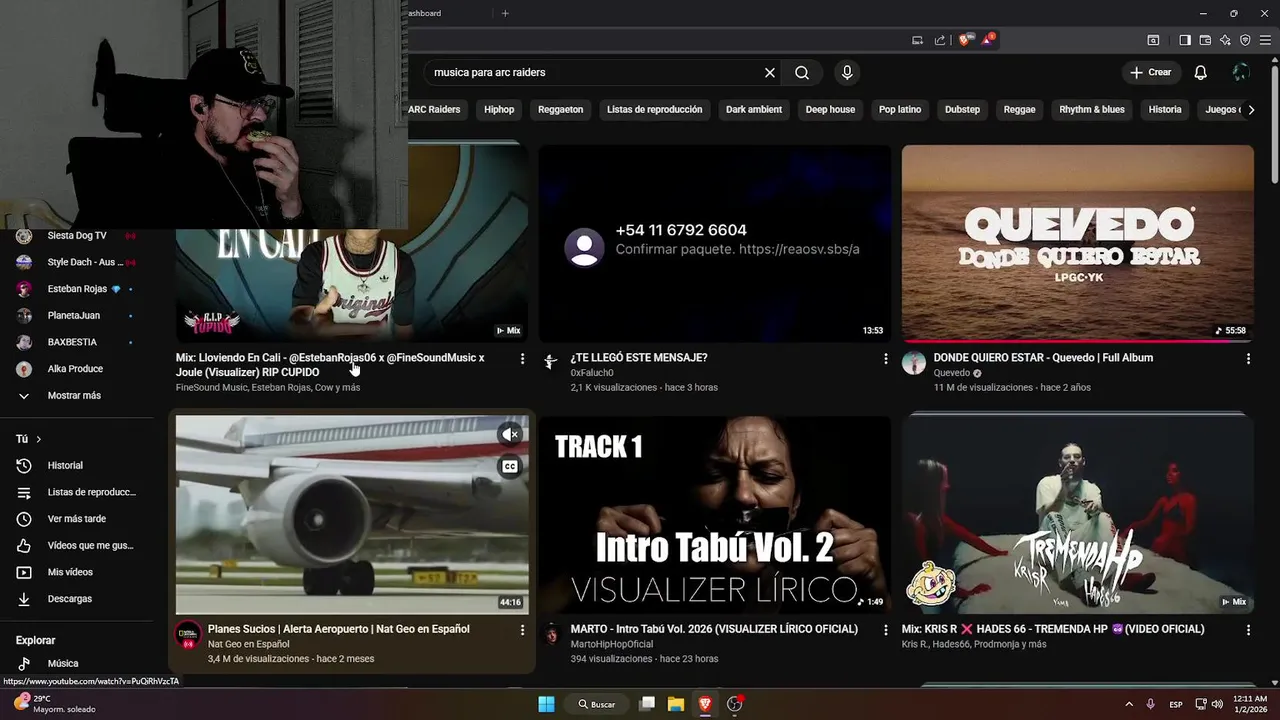Open Brave Rewards triangle icon
This screenshot has height=720, width=1280.
click(x=988, y=40)
